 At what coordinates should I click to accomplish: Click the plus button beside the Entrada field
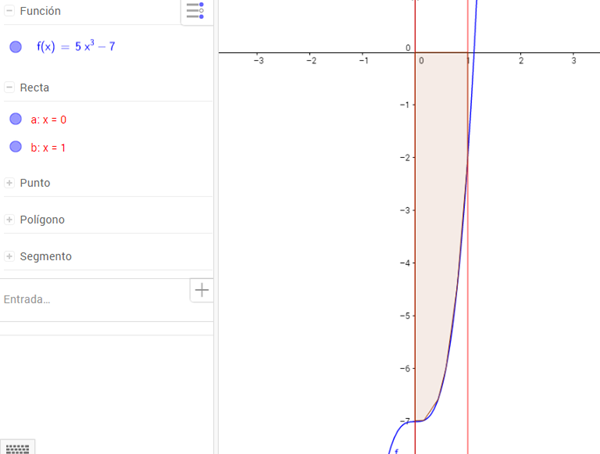click(202, 290)
